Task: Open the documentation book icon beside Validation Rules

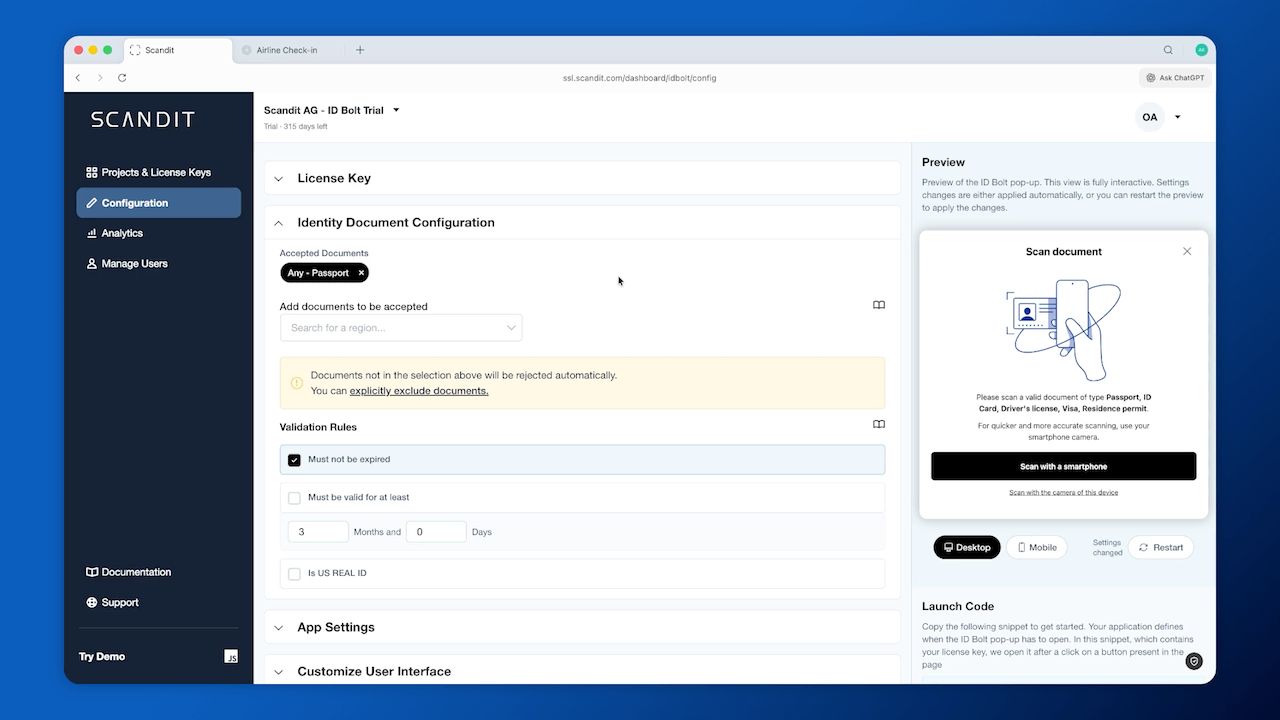Action: [x=879, y=425]
